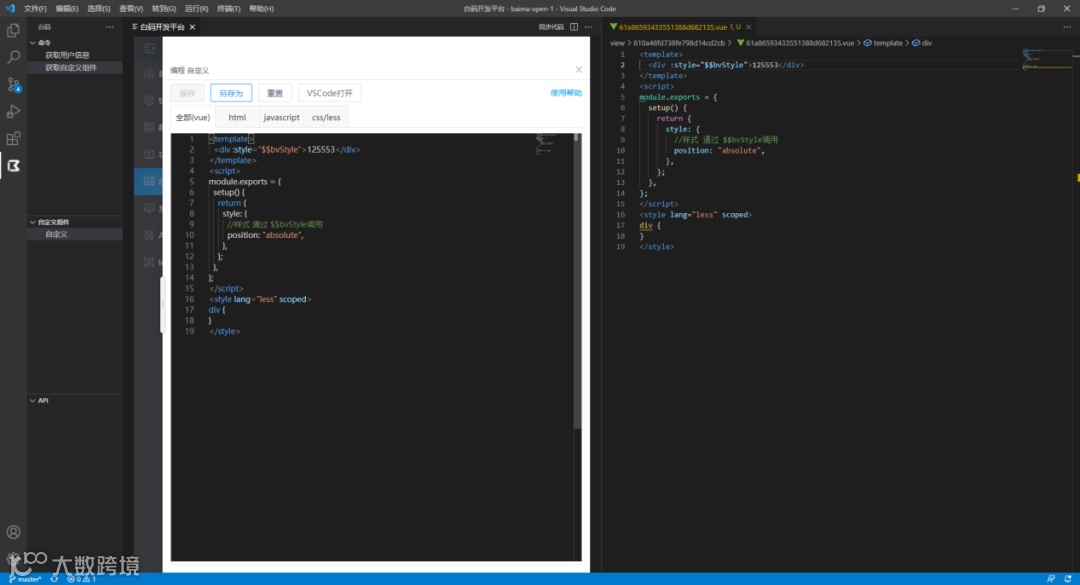The height and width of the screenshot is (585, 1080).
Task: Switch to the 全部(vue) tab
Action: 193,117
